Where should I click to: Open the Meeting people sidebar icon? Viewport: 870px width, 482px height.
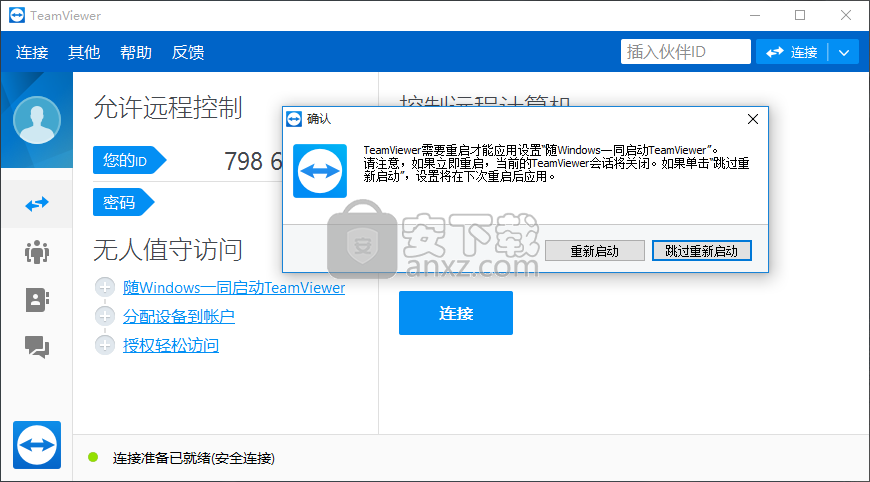(37, 252)
